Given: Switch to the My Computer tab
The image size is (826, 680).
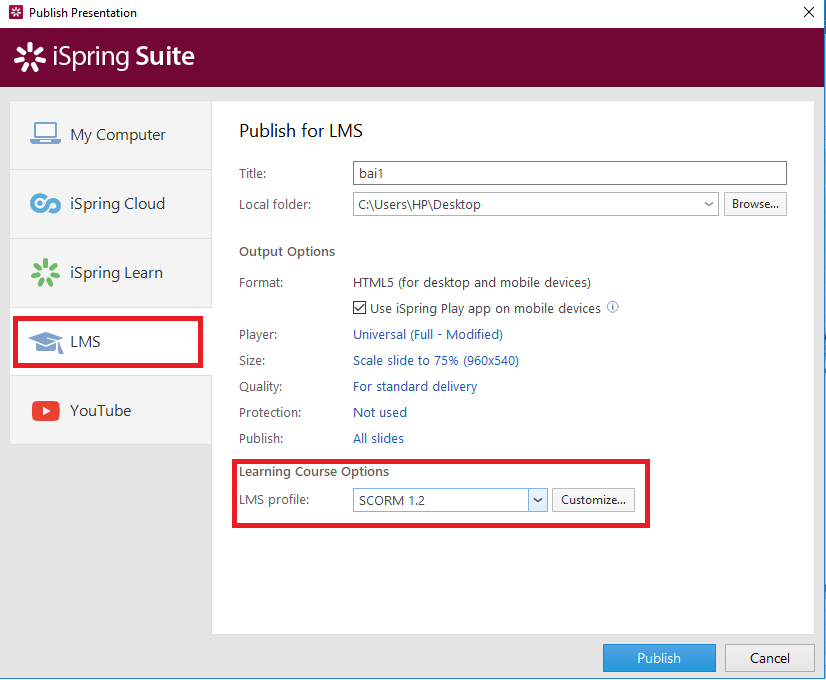Looking at the screenshot, I should (x=111, y=135).
